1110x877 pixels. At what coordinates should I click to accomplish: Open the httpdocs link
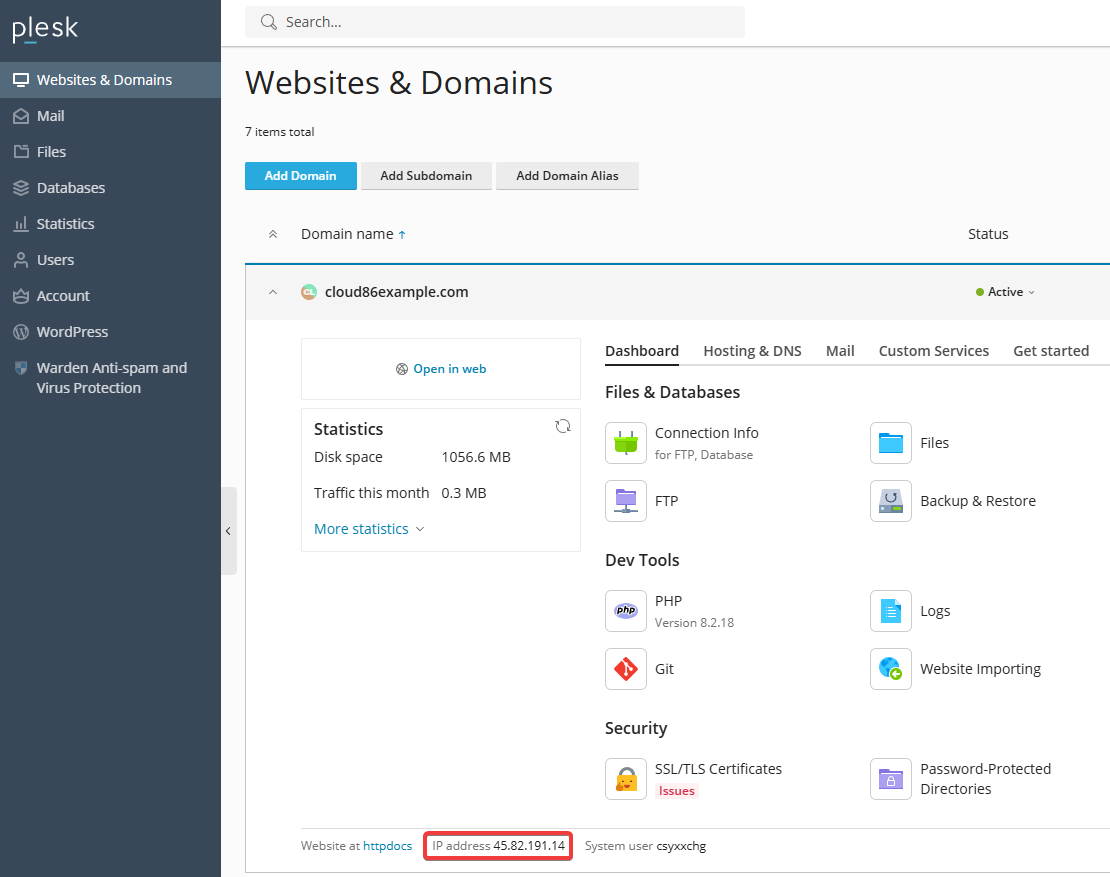tap(387, 845)
